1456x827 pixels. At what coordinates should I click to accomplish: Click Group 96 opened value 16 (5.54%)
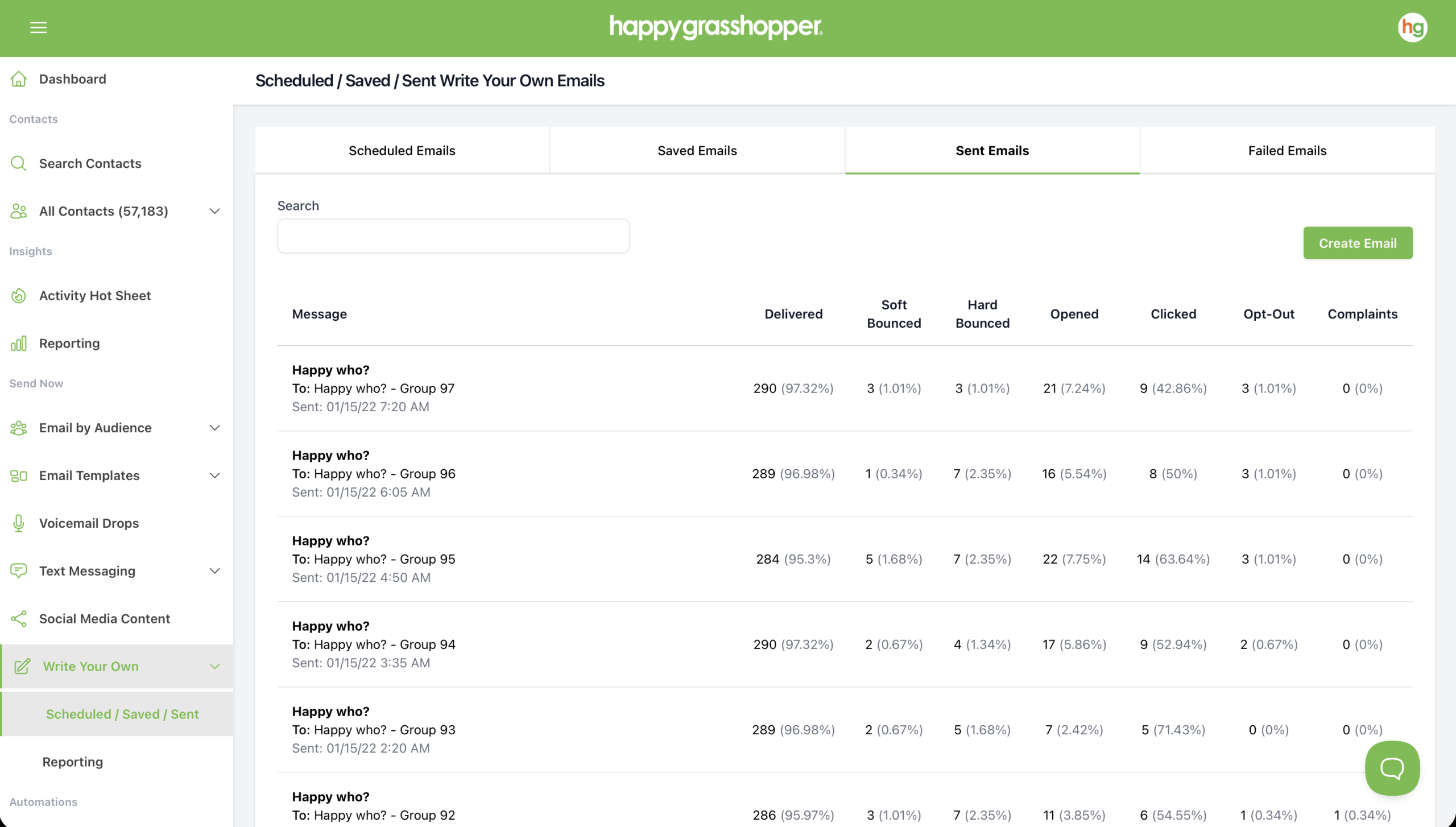(x=1074, y=474)
